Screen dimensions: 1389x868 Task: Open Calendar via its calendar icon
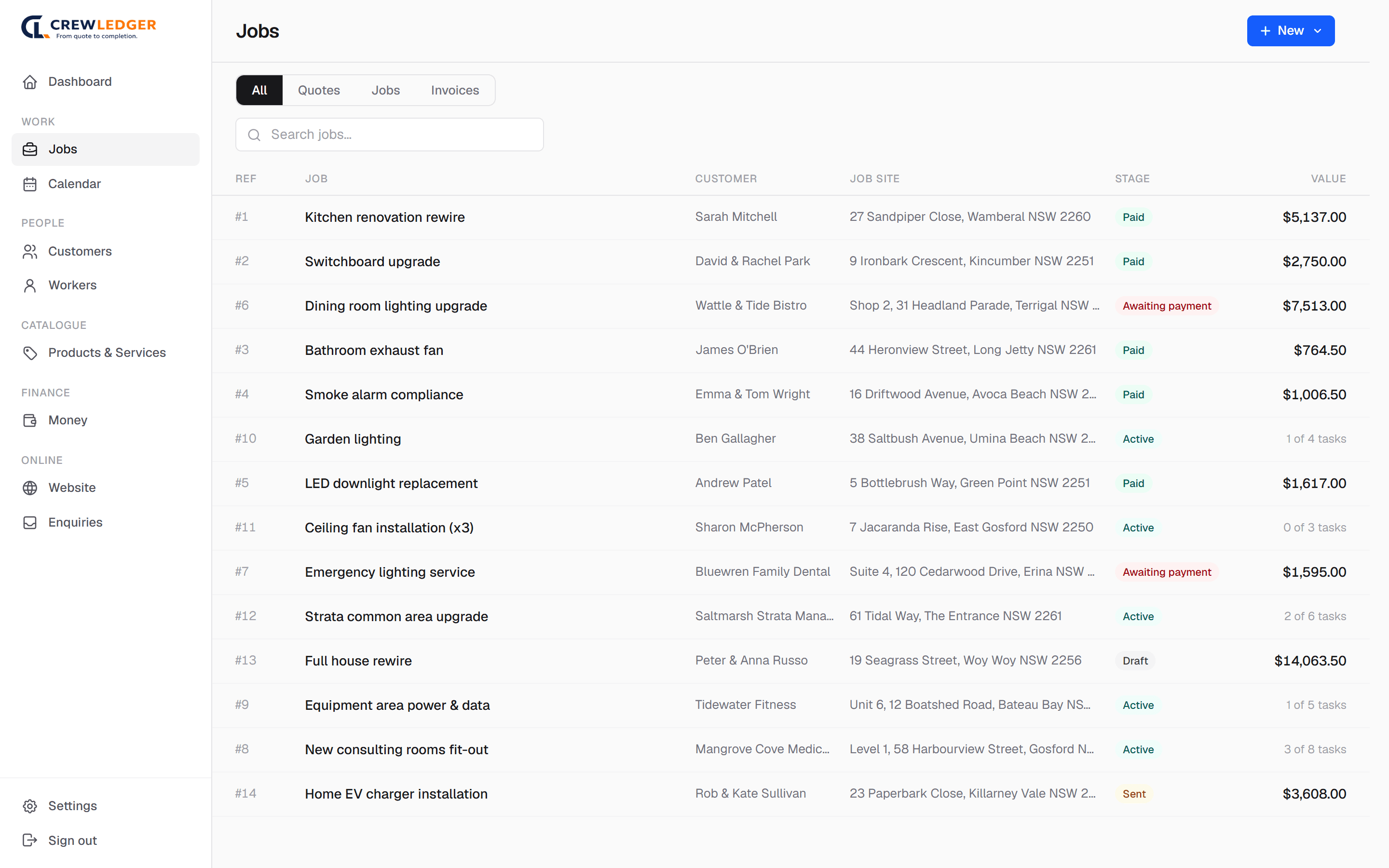[30, 184]
